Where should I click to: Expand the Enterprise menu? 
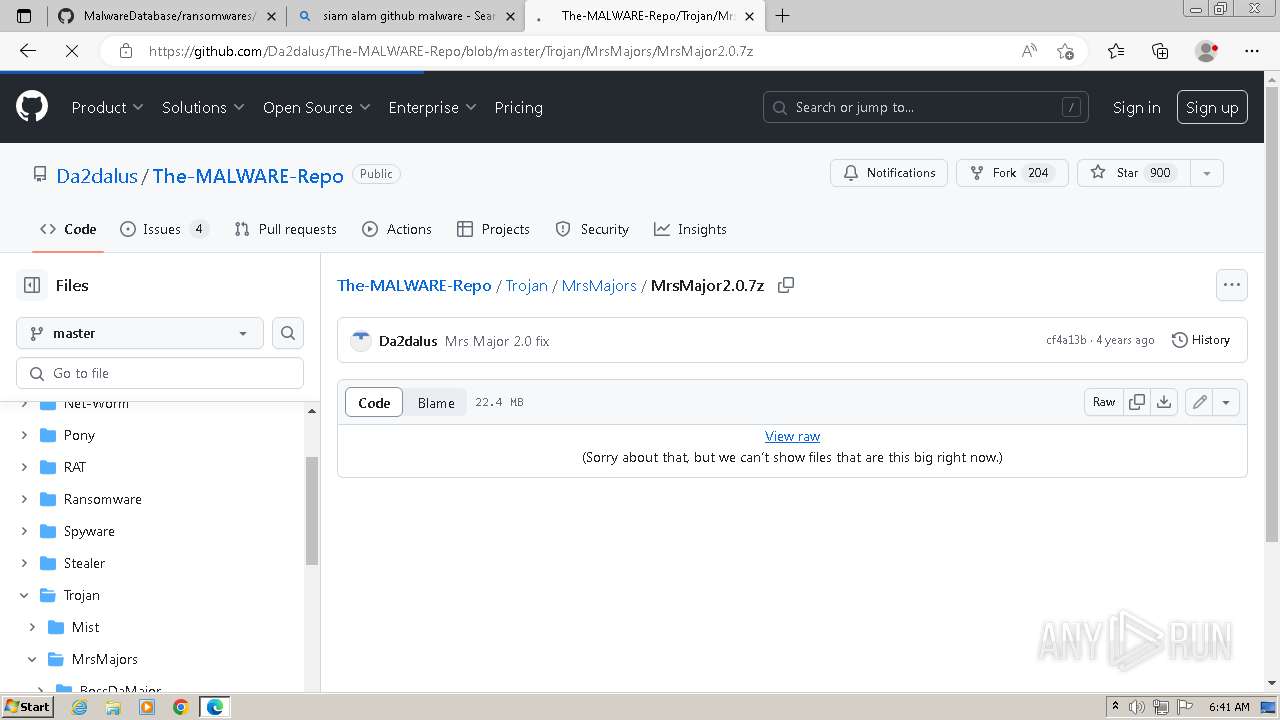click(433, 107)
